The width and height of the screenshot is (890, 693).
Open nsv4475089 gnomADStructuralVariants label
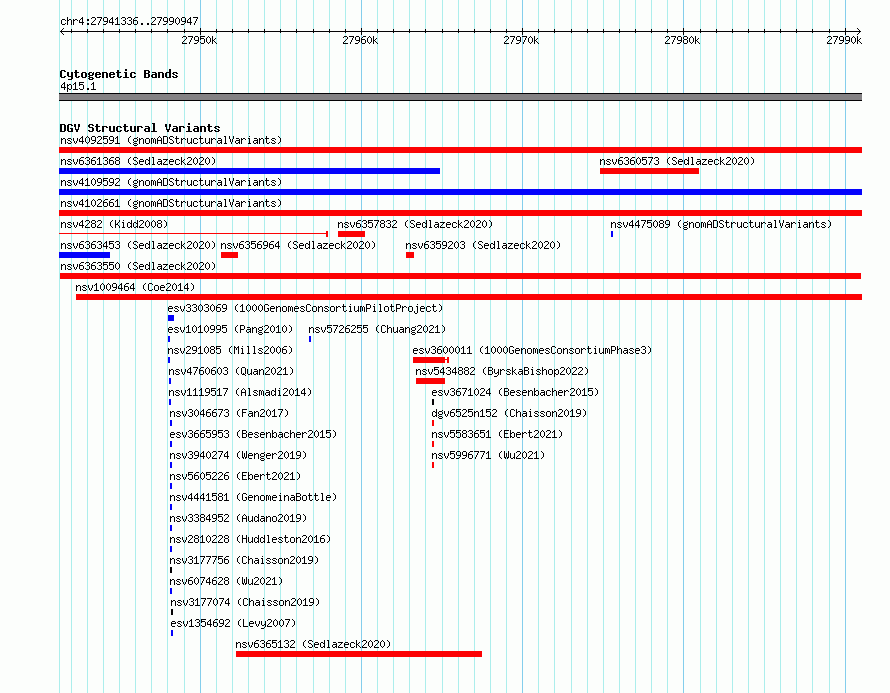pyautogui.click(x=721, y=224)
